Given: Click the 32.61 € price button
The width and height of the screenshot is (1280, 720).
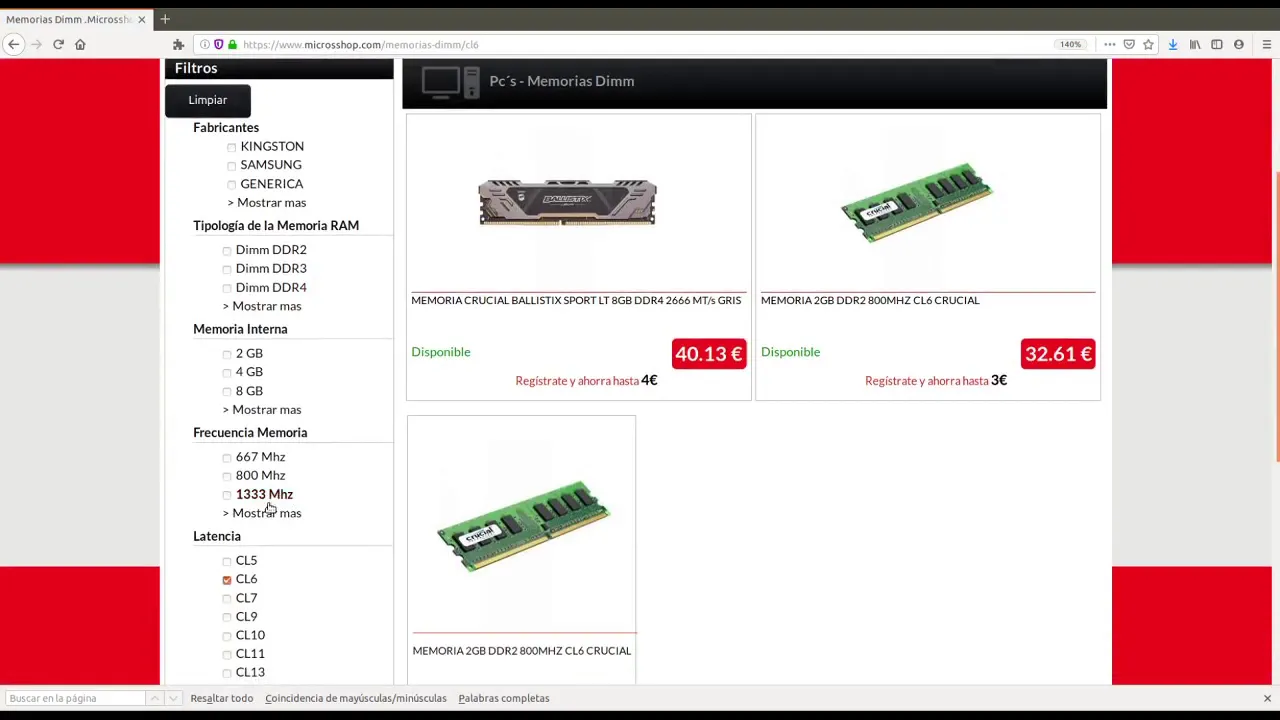Looking at the screenshot, I should [1058, 354].
